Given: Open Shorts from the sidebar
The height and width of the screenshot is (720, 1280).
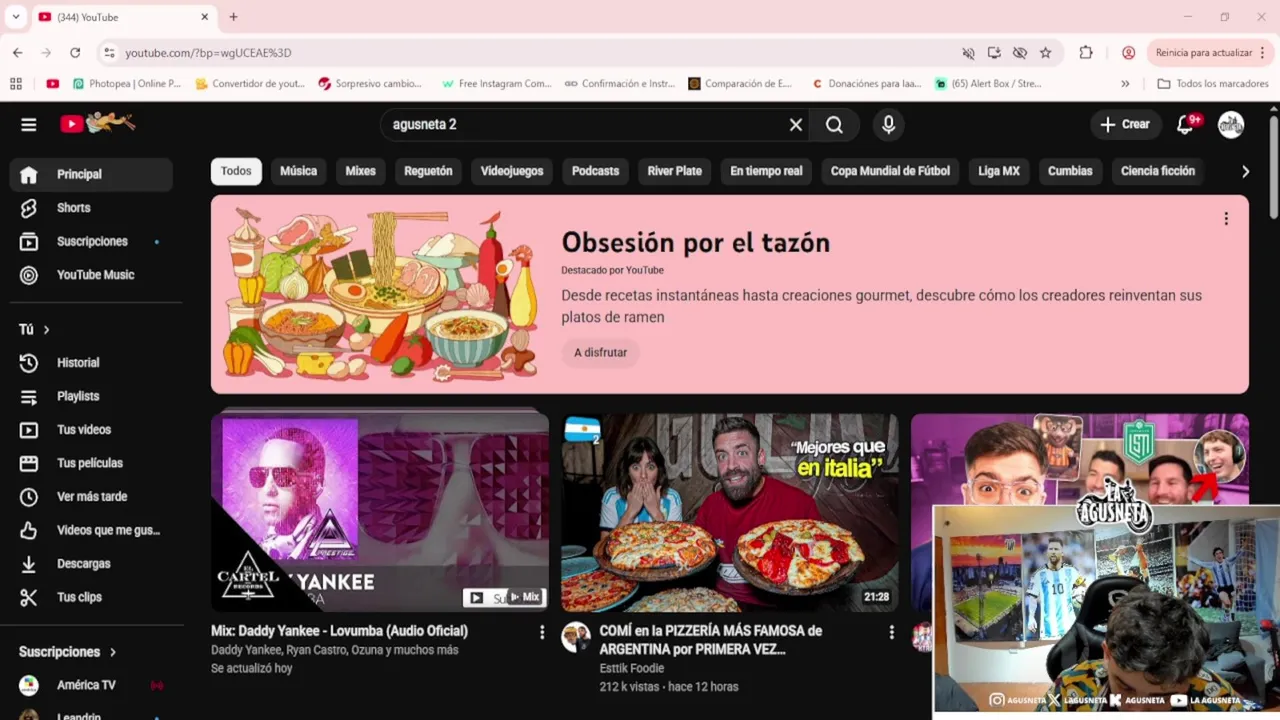Looking at the screenshot, I should [91, 208].
